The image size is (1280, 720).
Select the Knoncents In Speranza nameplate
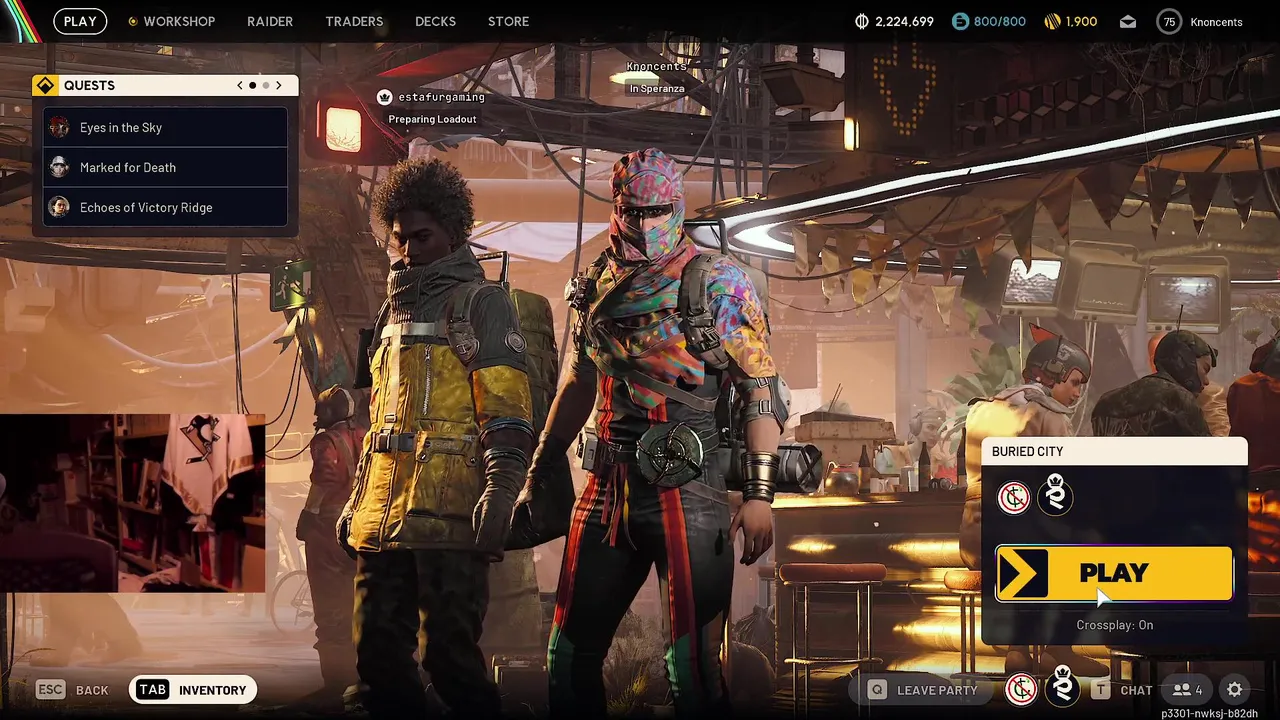pyautogui.click(x=657, y=77)
